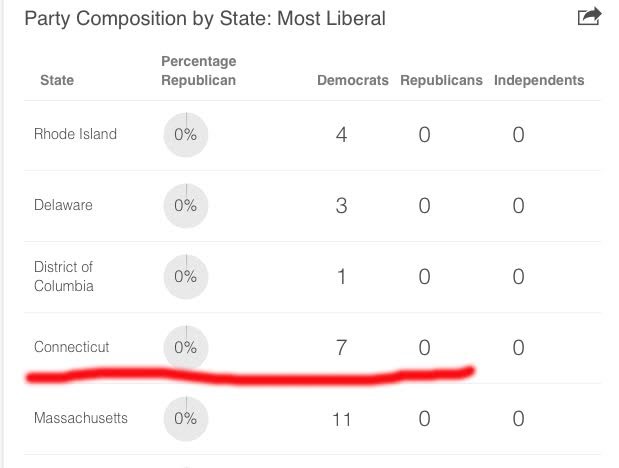Screen dimensions: 619x468
Task: Select the Massachusetts state name
Action: [81, 418]
